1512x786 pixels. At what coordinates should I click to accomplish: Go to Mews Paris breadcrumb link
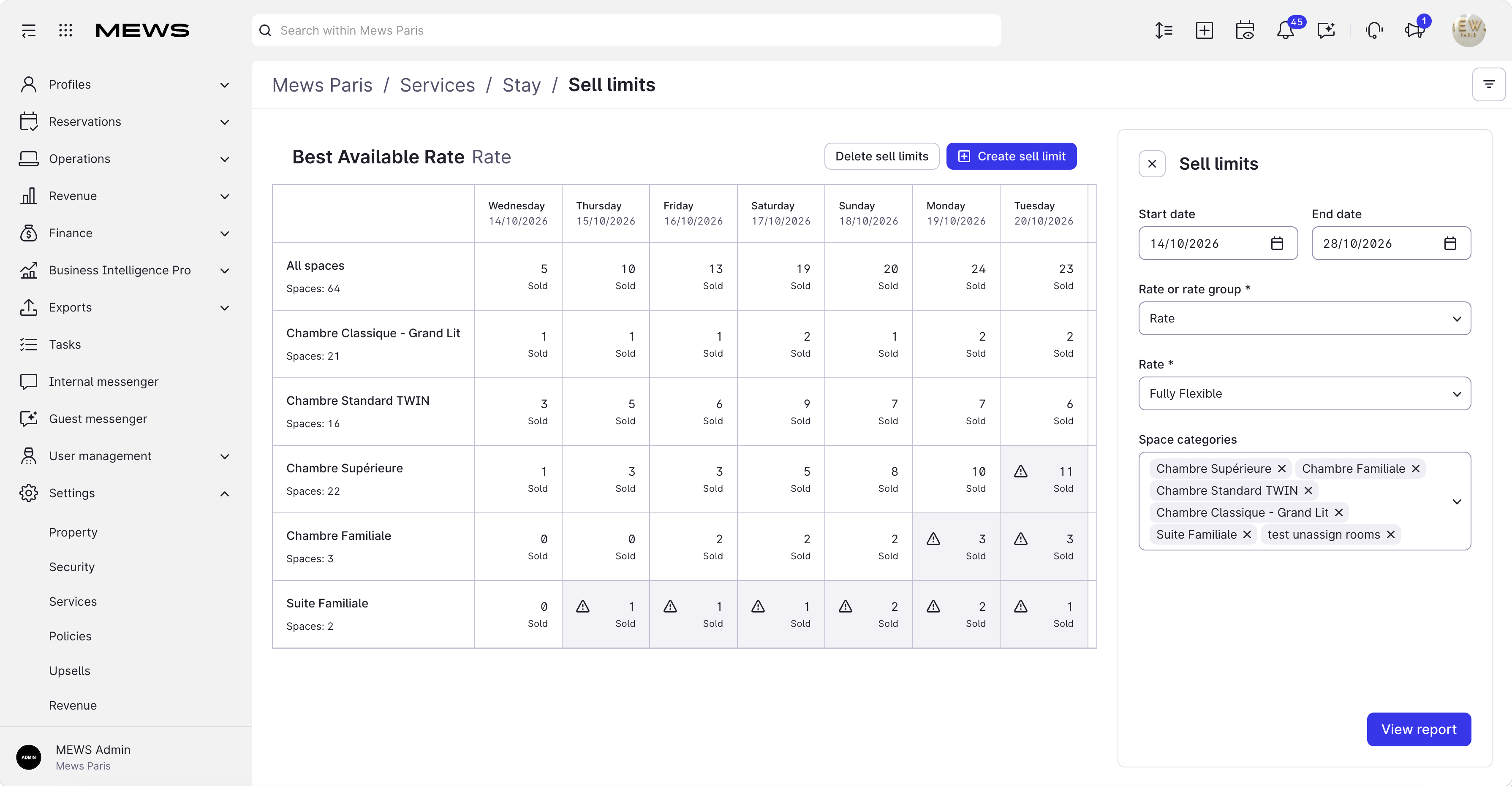[322, 85]
